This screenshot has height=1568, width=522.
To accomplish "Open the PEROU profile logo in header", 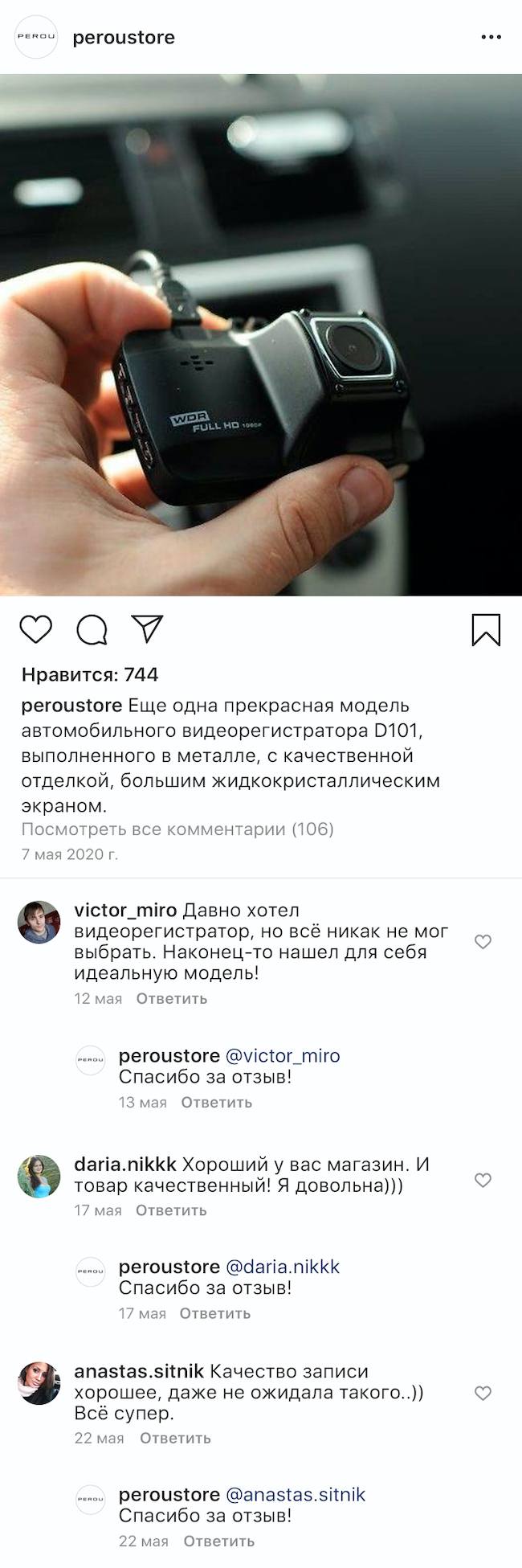I will click(x=37, y=37).
